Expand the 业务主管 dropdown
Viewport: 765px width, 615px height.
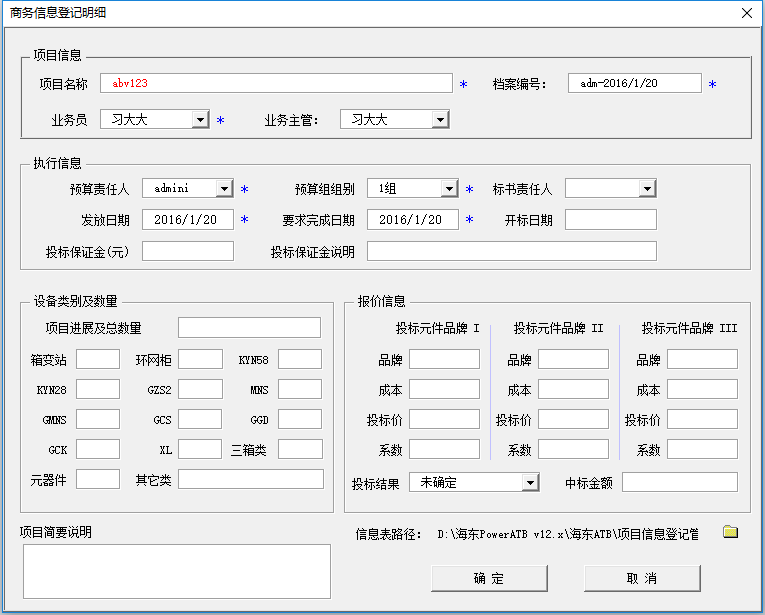pyautogui.click(x=440, y=120)
